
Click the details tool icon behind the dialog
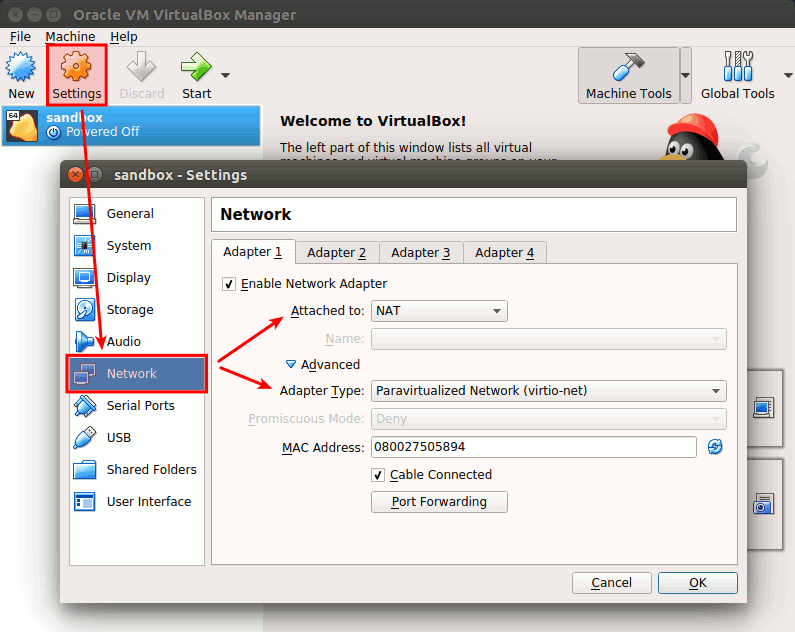[763, 407]
